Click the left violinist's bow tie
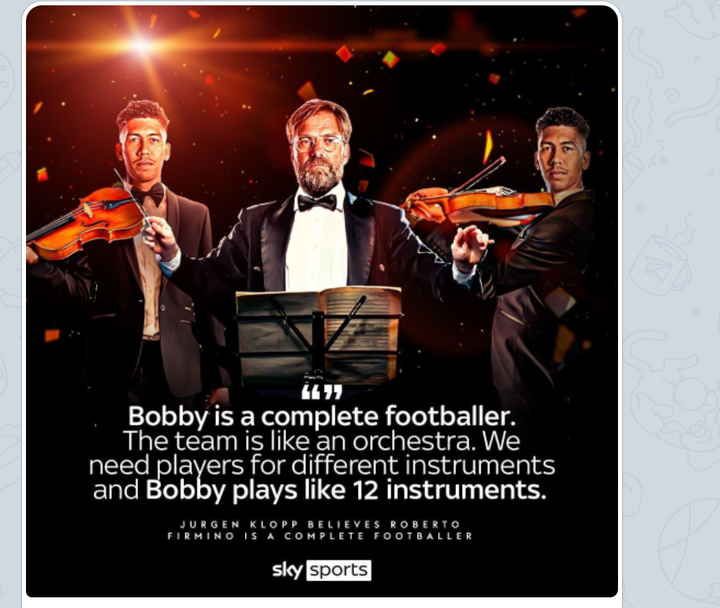Image resolution: width=720 pixels, height=608 pixels. (148, 194)
